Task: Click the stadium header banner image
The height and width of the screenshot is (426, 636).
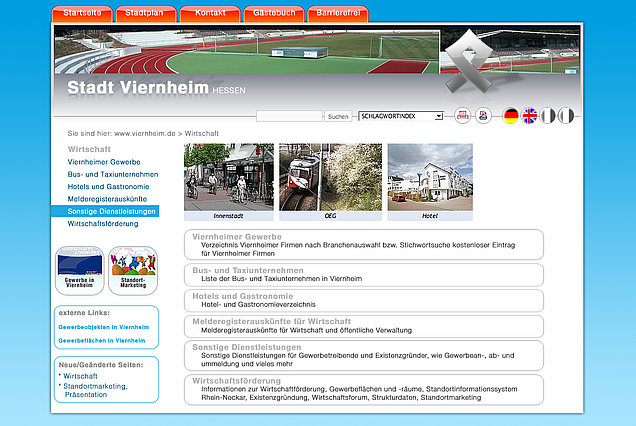Action: [247, 51]
